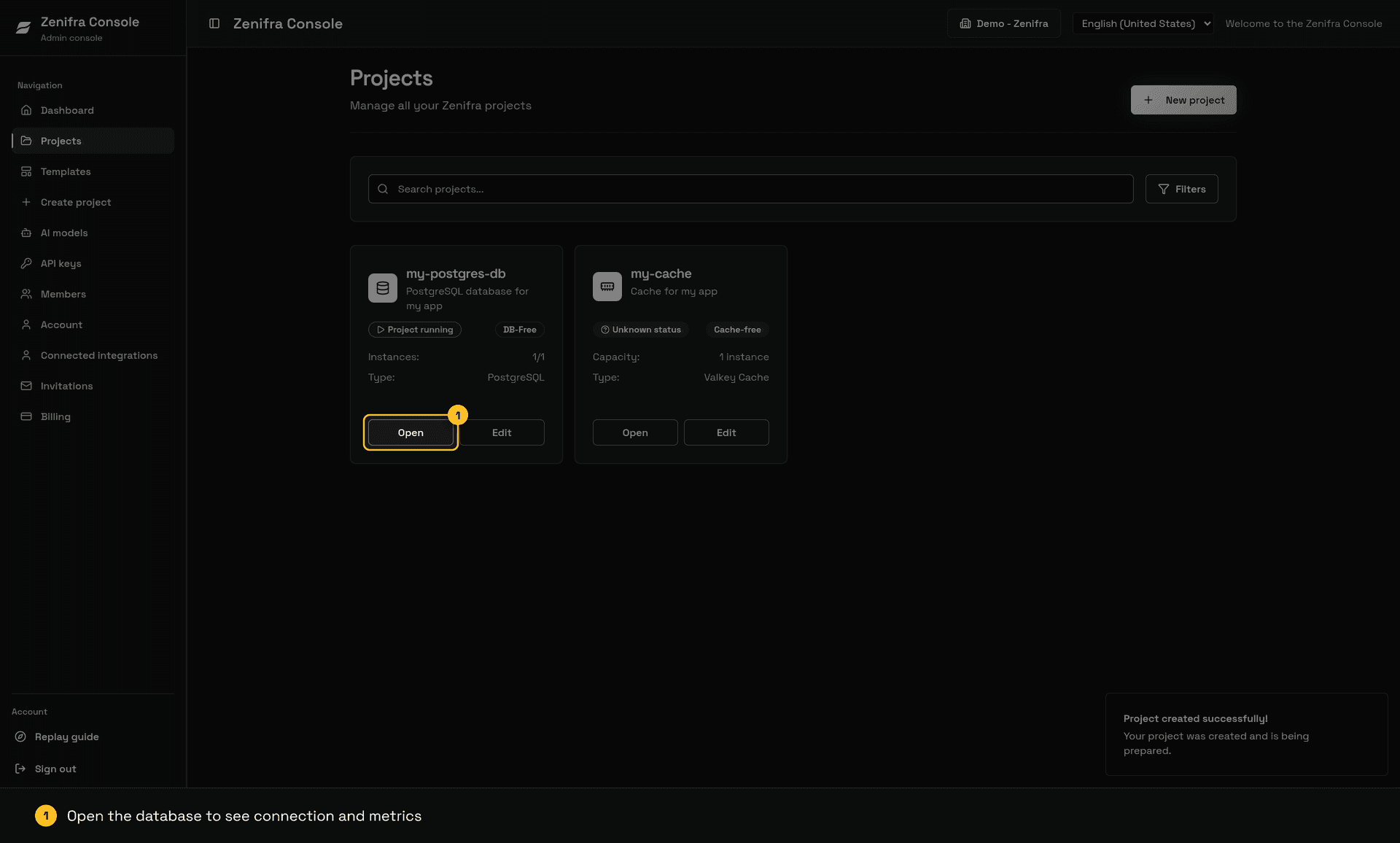Open the Demo - Zenifra organization switcher
This screenshot has height=843, width=1400.
pos(1003,23)
